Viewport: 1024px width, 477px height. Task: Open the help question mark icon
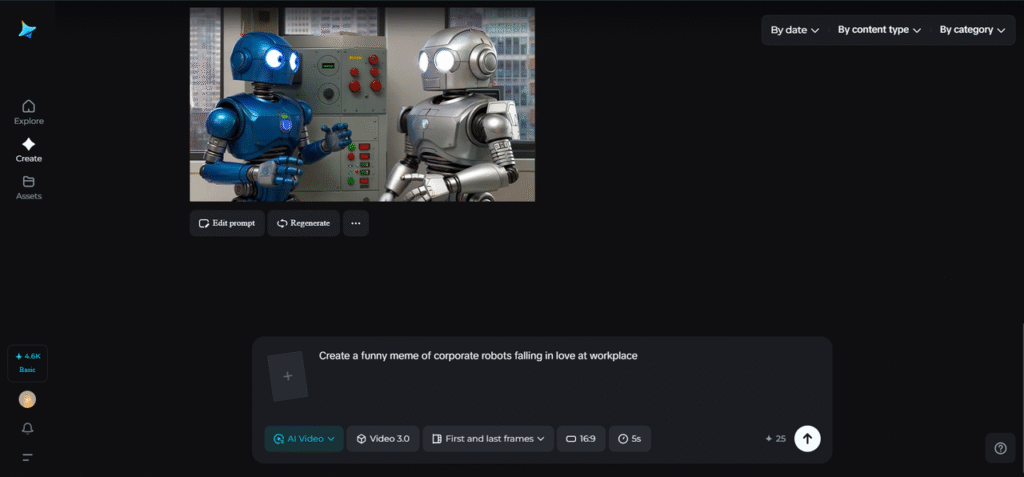click(x=1000, y=448)
